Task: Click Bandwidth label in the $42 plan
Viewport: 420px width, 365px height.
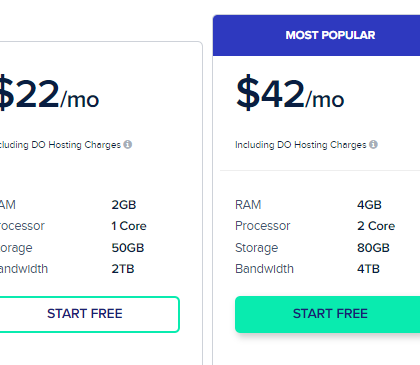Action: click(264, 269)
